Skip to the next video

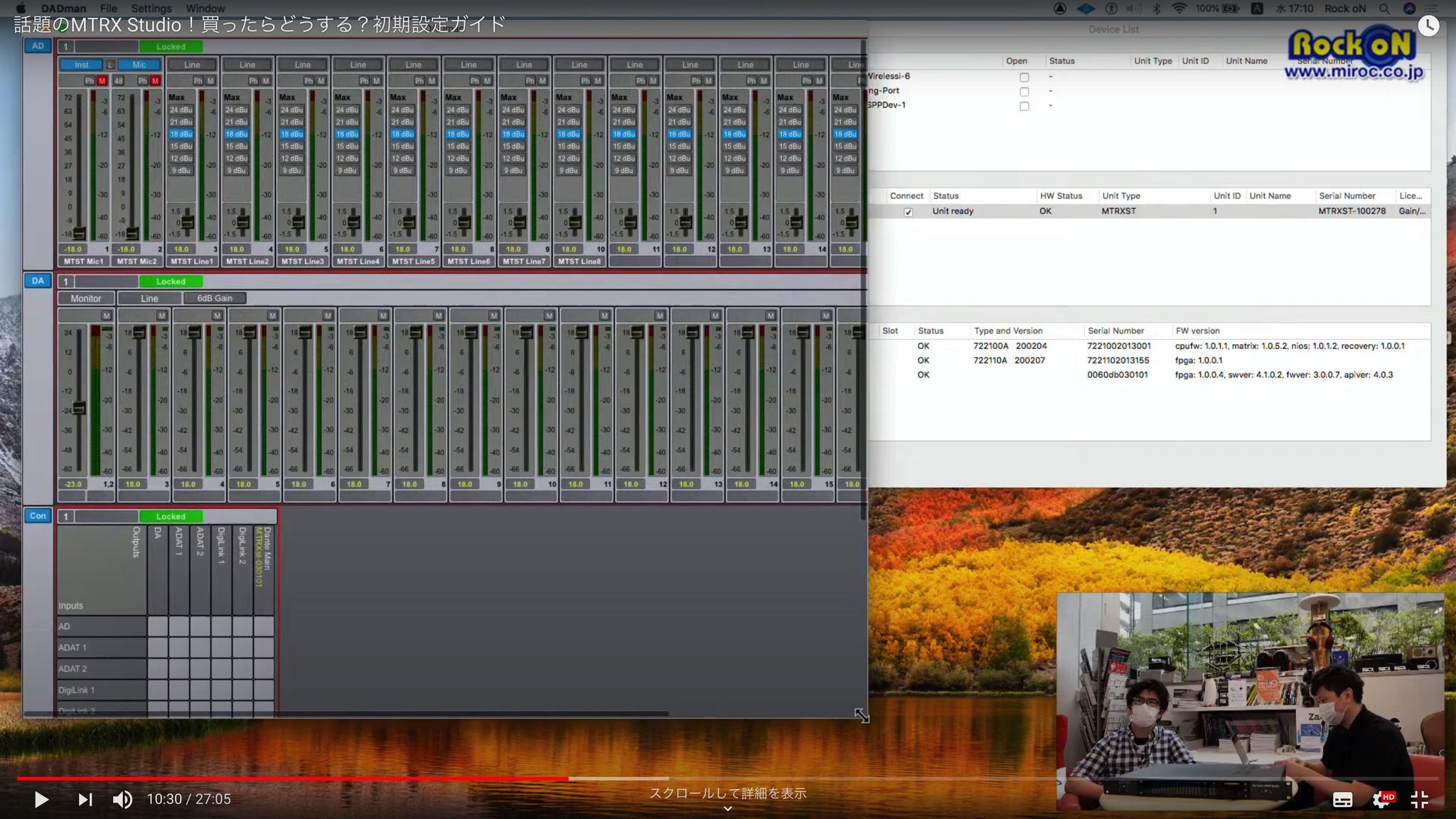click(x=85, y=800)
